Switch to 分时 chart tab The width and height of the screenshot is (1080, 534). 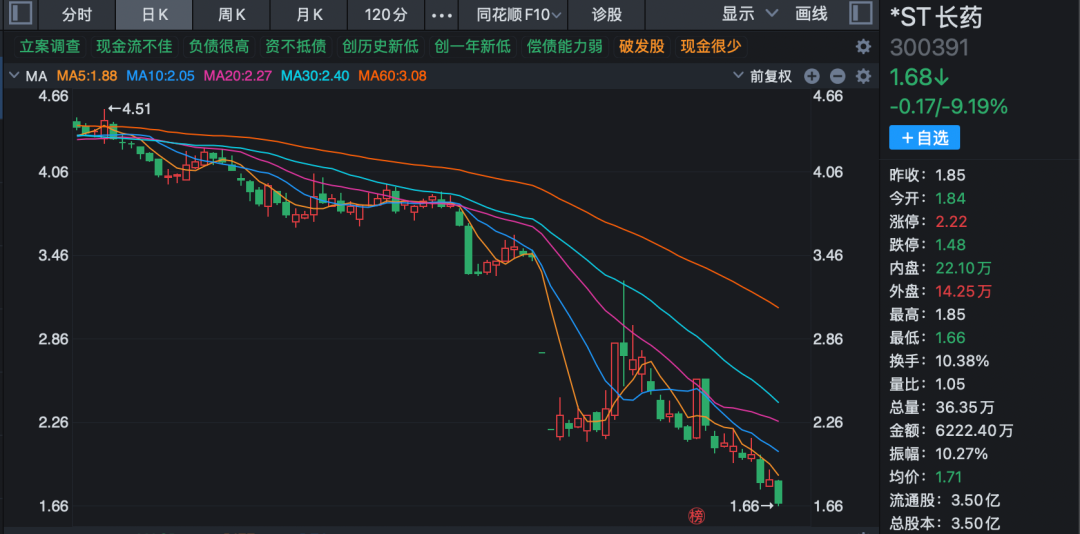[x=77, y=15]
